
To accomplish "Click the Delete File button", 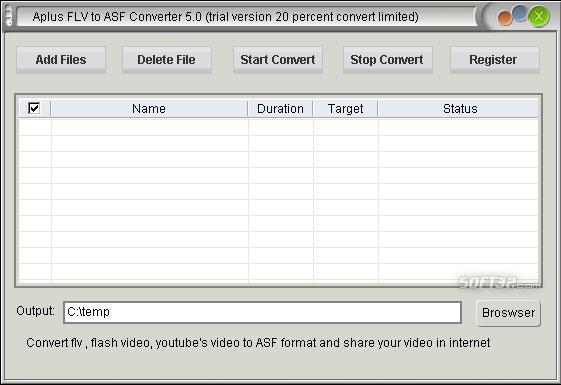I will coord(166,60).
